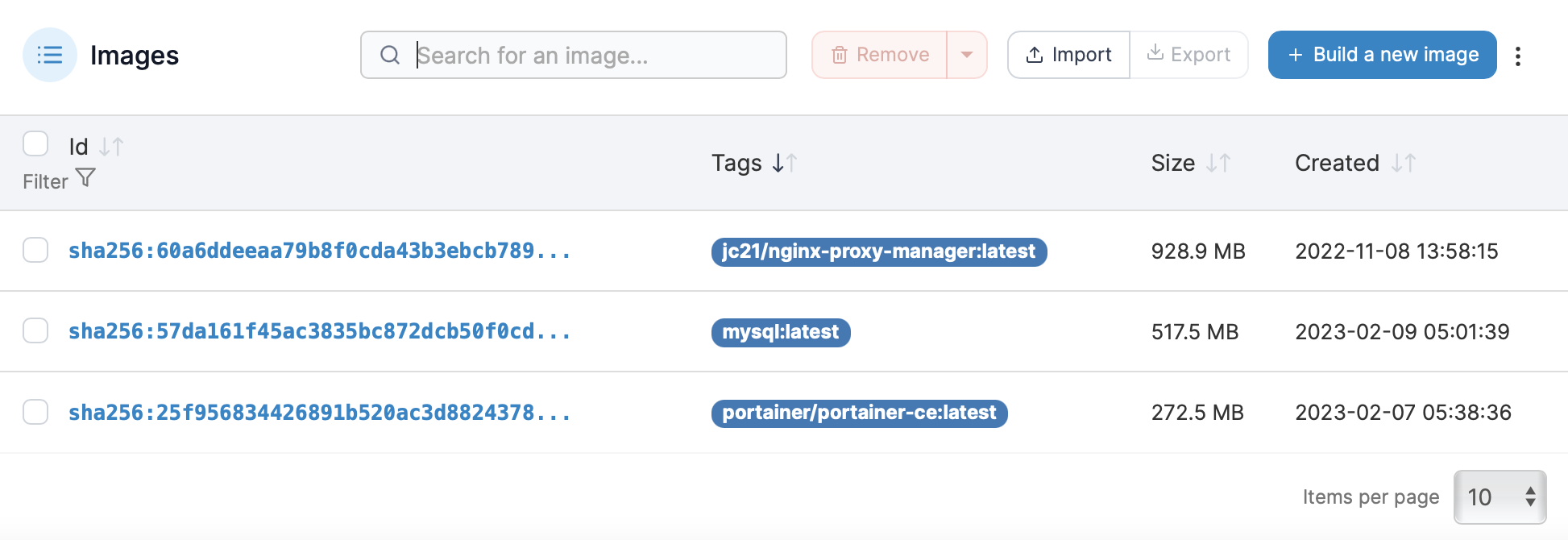Image resolution: width=1568 pixels, height=540 pixels.
Task: Open the Items per page selector
Action: click(1500, 497)
